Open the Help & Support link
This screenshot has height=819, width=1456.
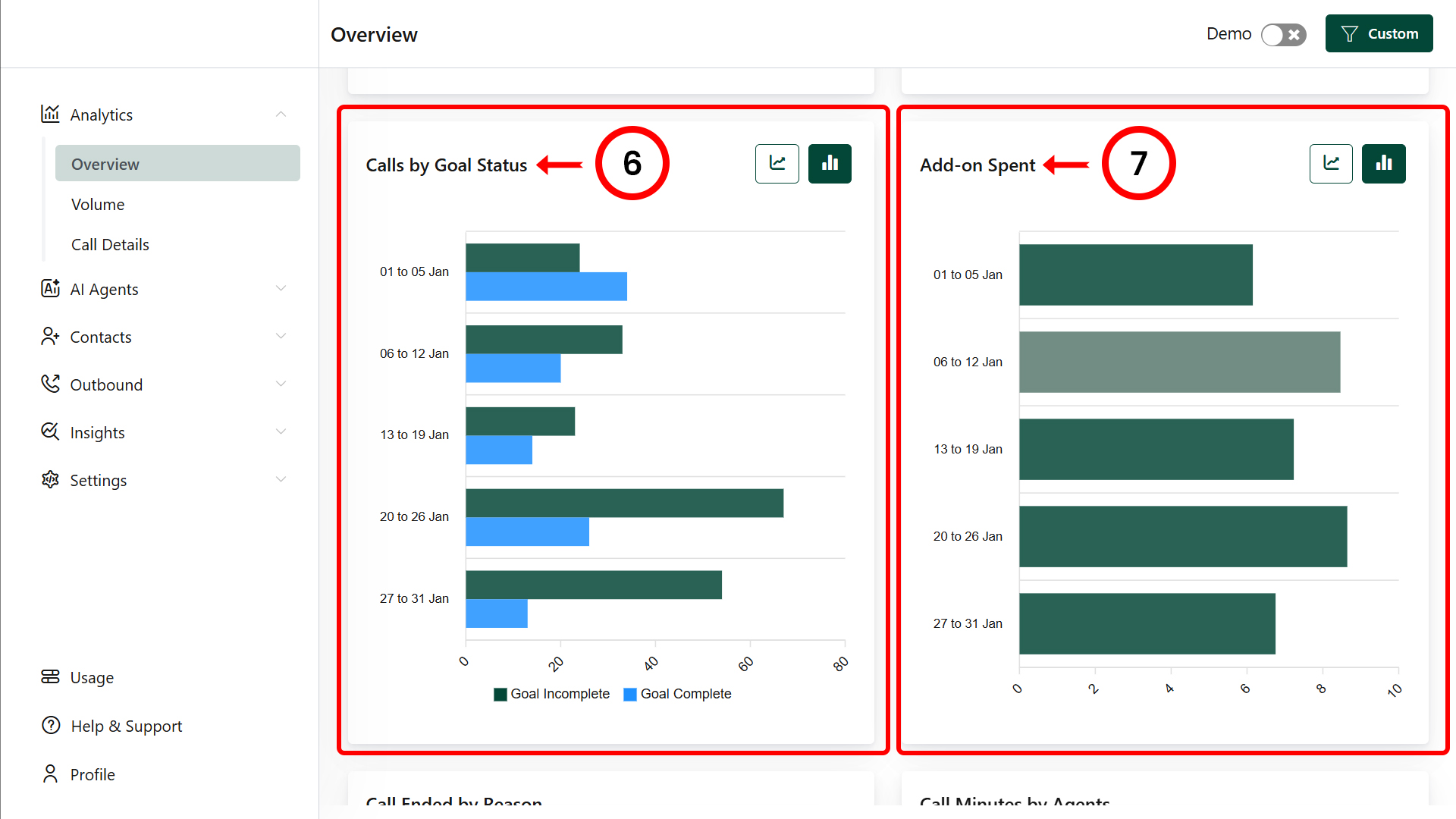click(127, 726)
